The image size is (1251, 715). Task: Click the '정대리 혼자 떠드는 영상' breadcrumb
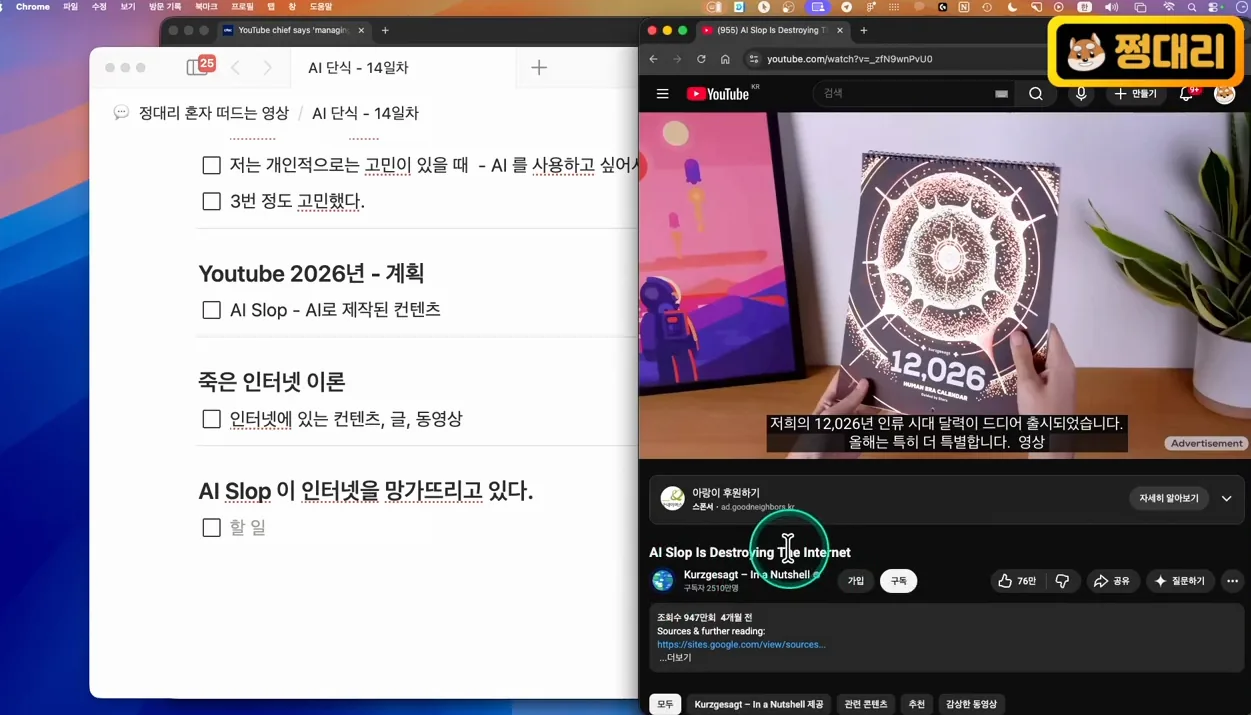coord(214,113)
